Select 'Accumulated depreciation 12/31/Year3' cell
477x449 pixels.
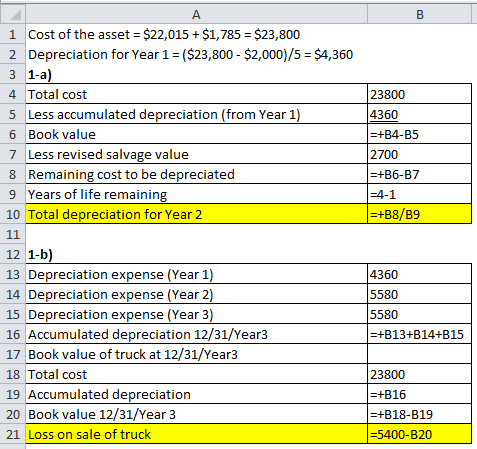point(196,334)
